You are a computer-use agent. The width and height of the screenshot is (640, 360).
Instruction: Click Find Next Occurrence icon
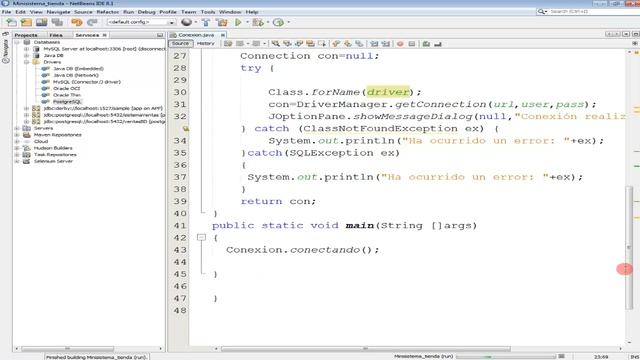pyautogui.click(x=299, y=44)
